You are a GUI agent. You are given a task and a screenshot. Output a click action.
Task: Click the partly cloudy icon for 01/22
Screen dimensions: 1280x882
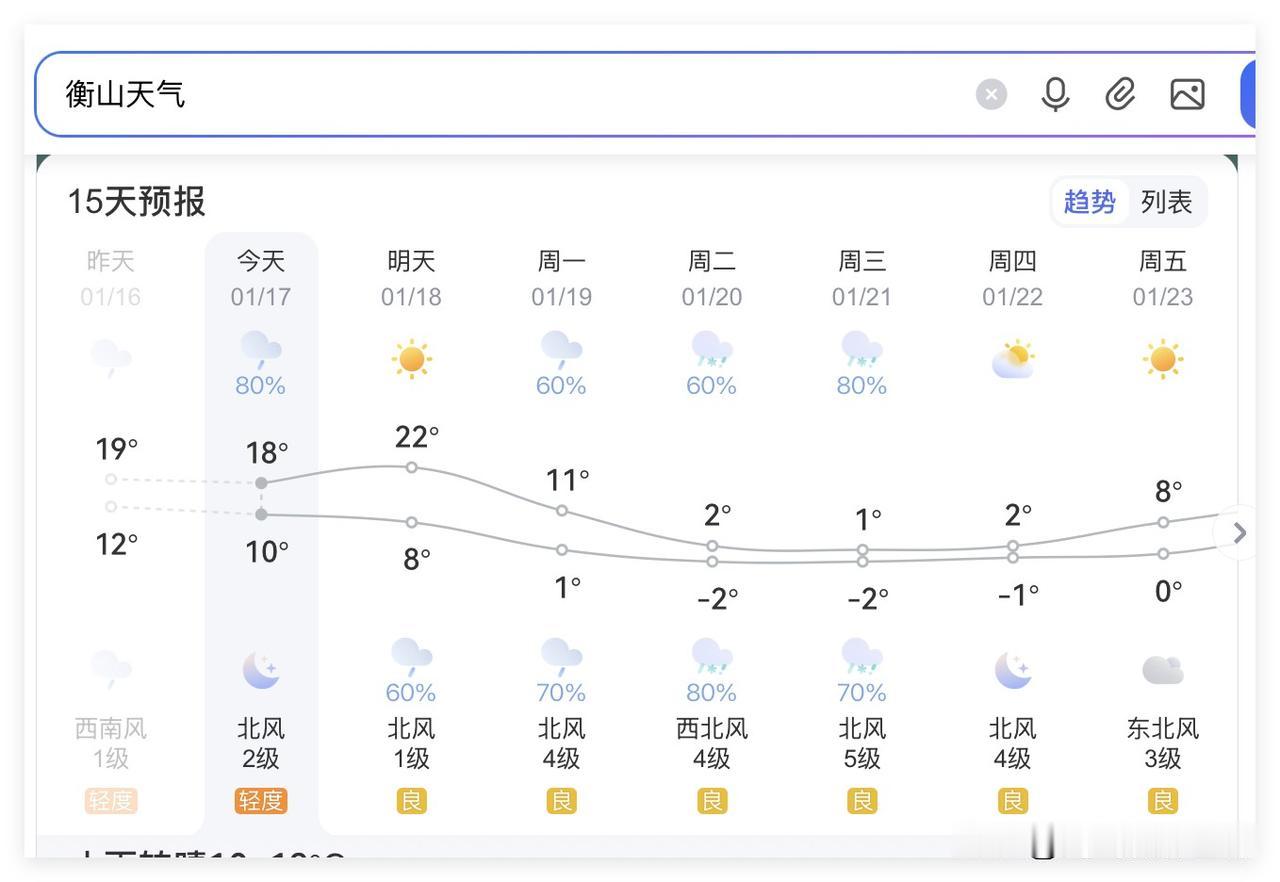1012,359
